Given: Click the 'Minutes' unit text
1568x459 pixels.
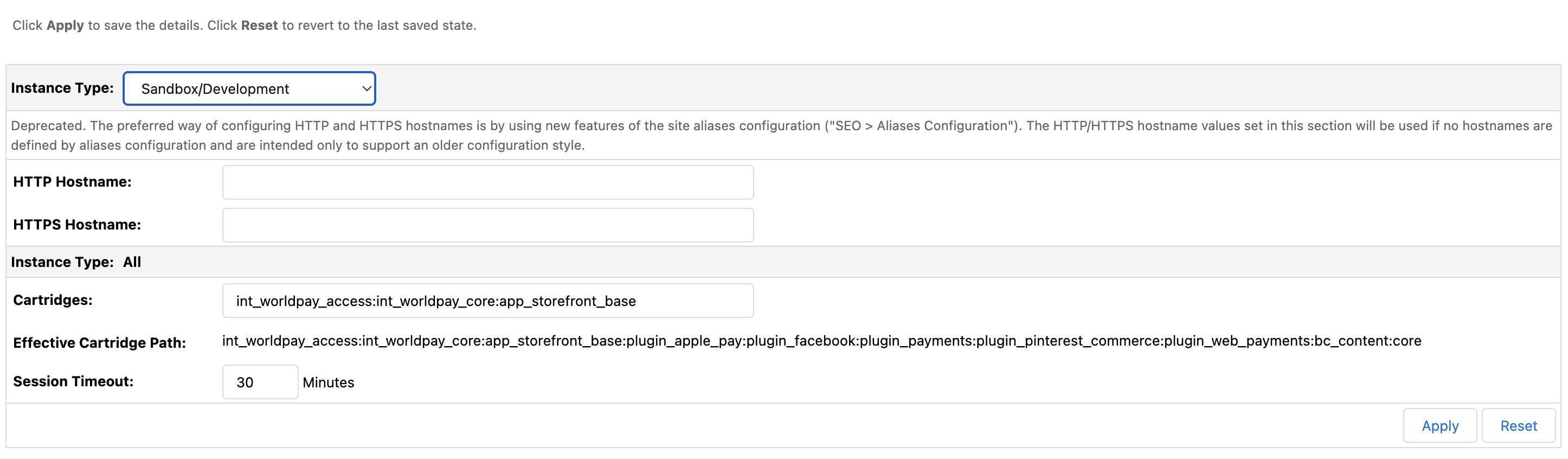Looking at the screenshot, I should point(328,382).
